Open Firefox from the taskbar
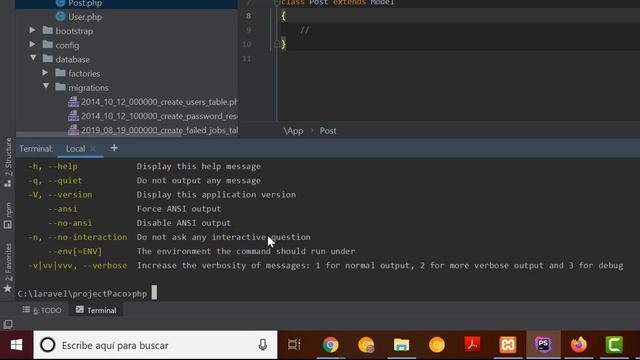Viewport: 640px width, 360px height. pos(578,345)
